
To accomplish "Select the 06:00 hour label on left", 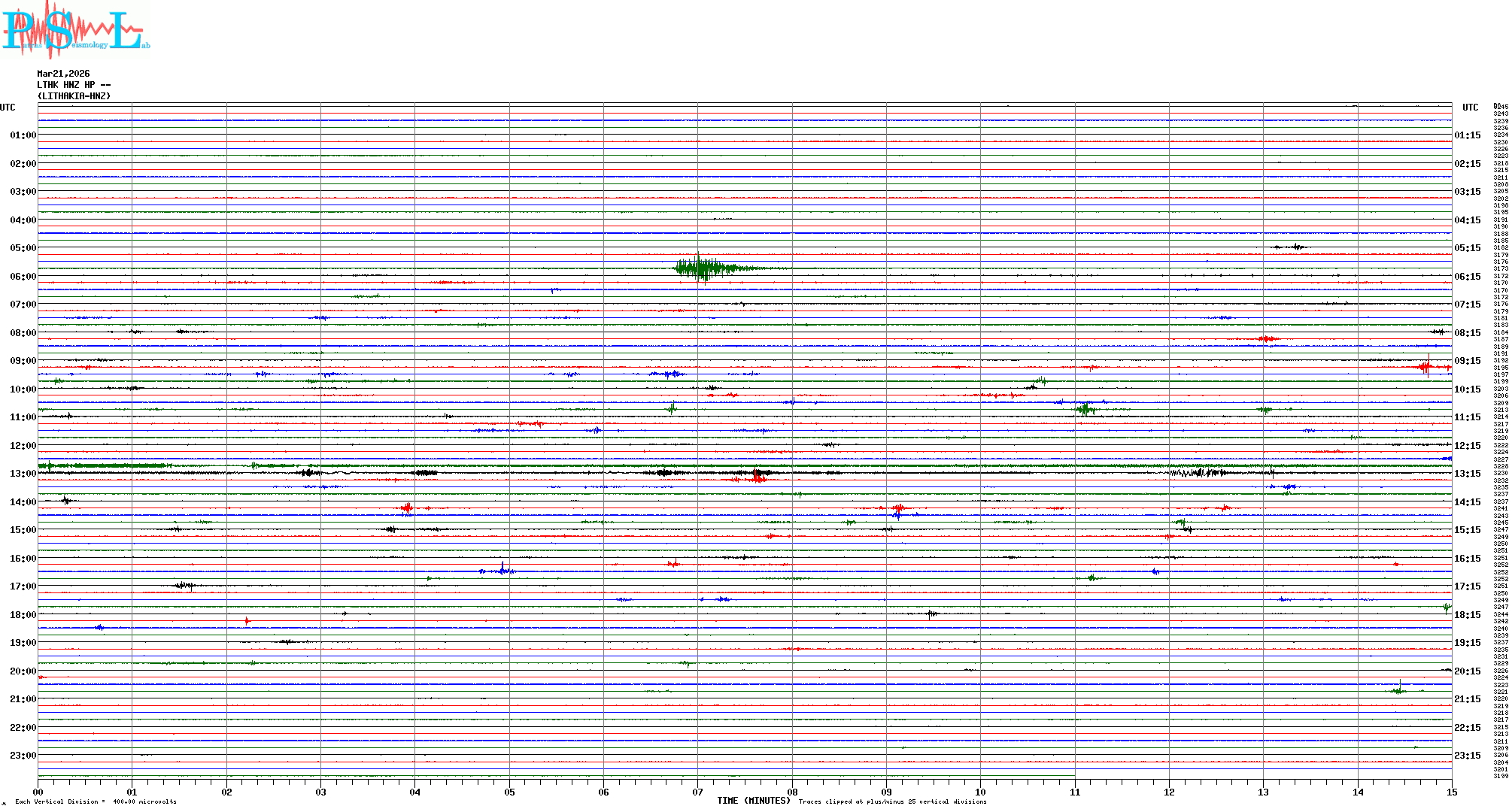I will pos(23,277).
